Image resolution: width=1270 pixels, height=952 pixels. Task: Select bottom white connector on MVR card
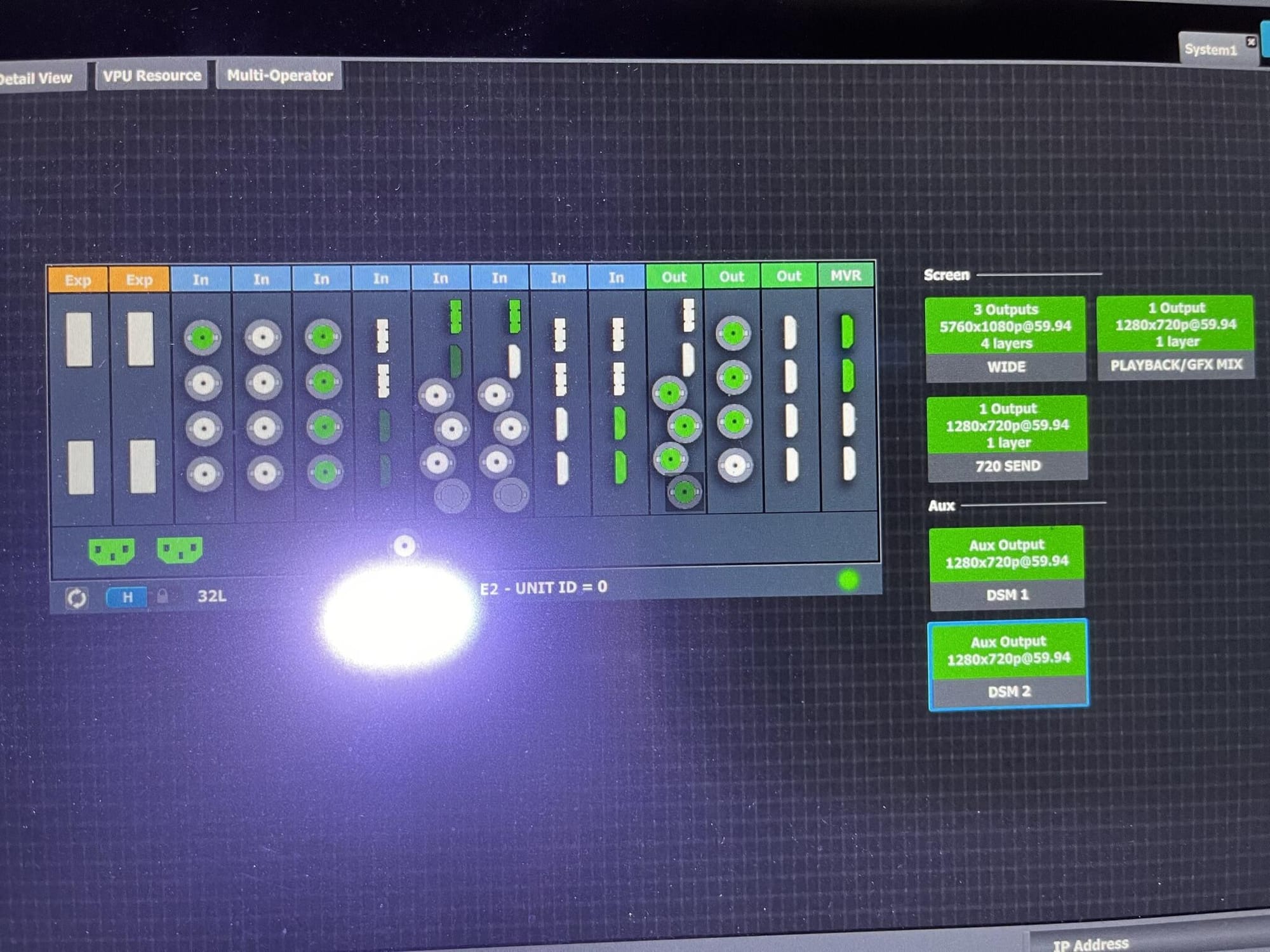point(849,463)
